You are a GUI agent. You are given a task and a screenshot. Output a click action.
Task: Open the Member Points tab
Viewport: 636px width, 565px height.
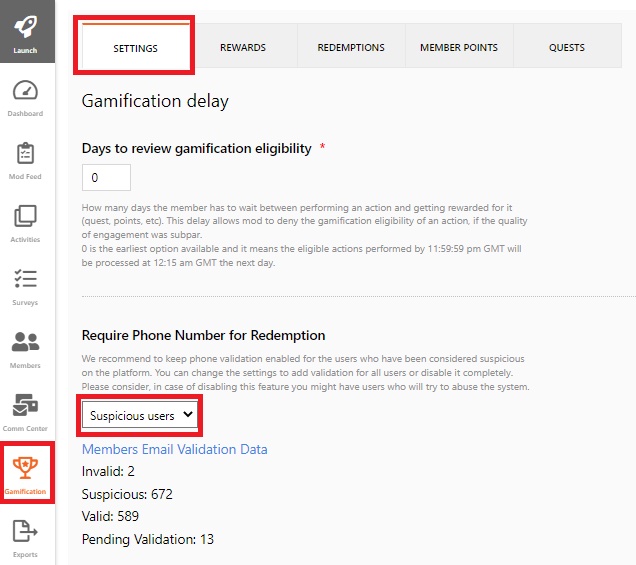point(459,47)
